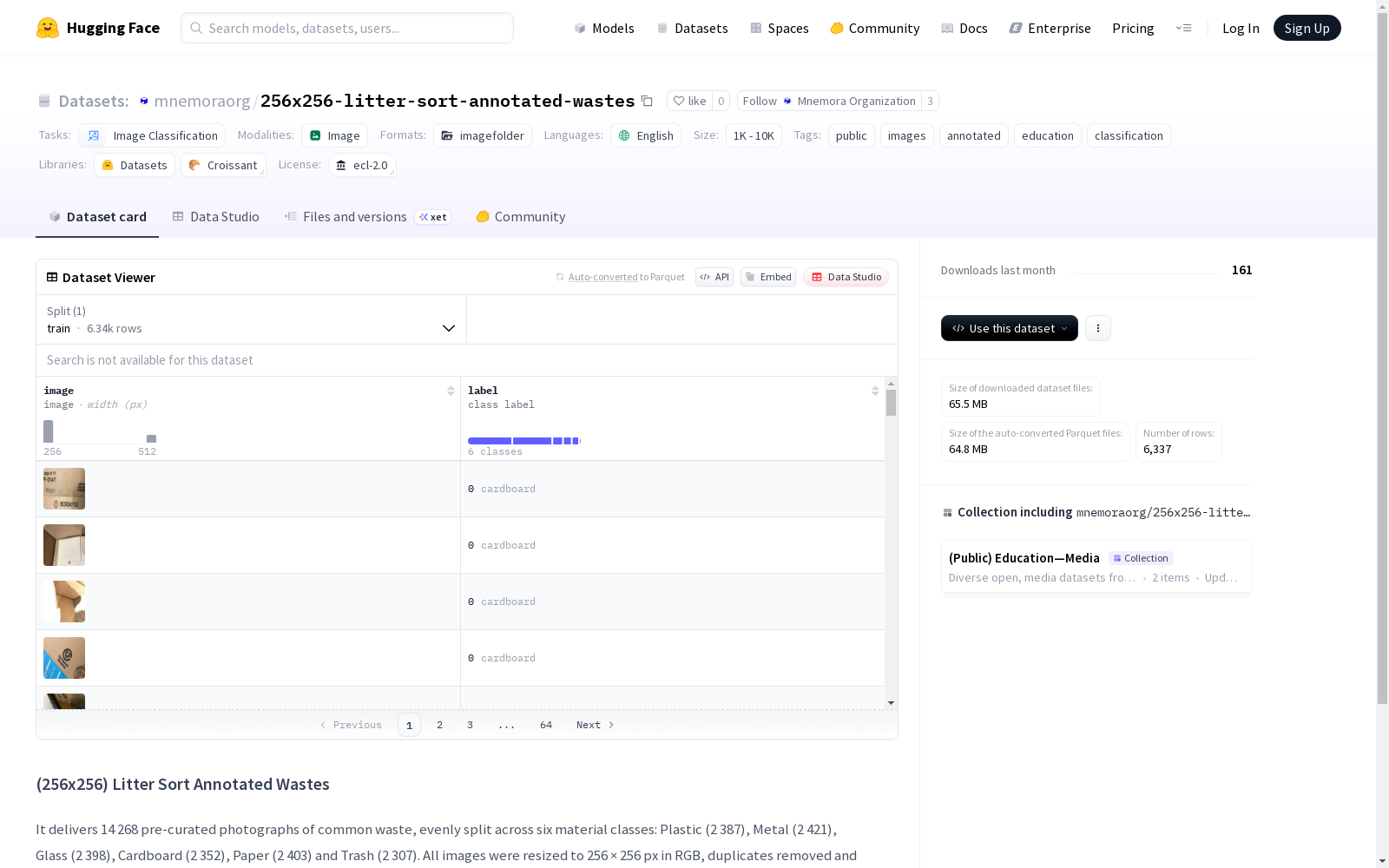Image resolution: width=1389 pixels, height=868 pixels.
Task: Go to the Next page of rows
Action: (596, 725)
